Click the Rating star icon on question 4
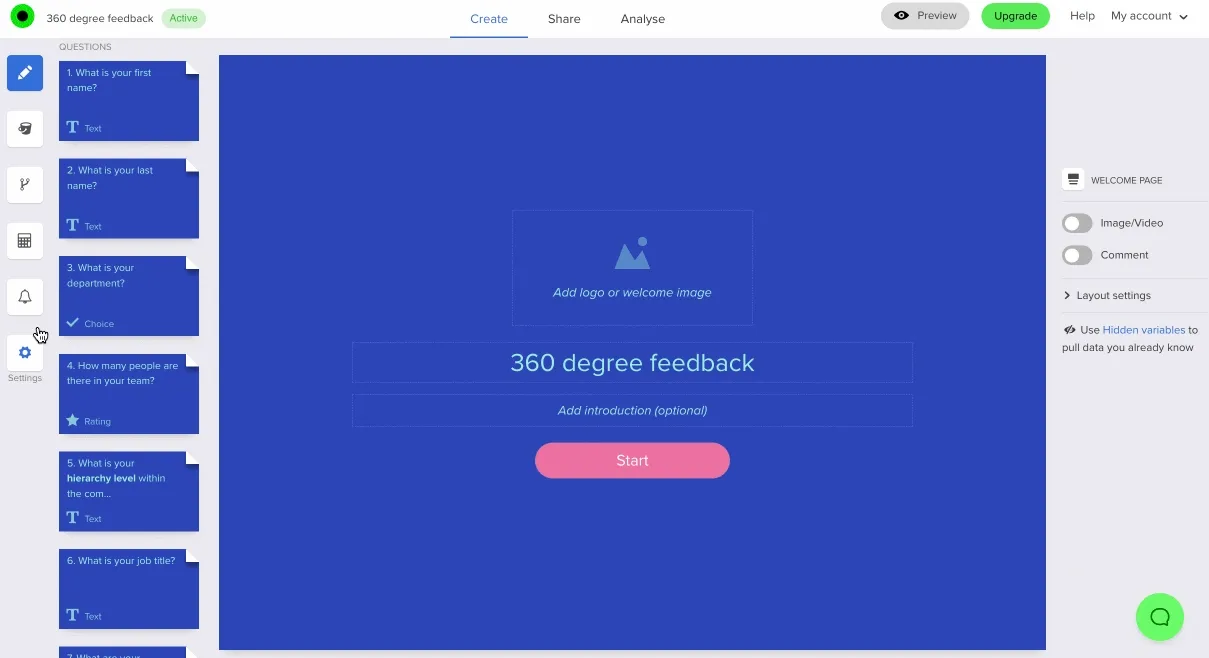The image size is (1209, 658). point(72,421)
